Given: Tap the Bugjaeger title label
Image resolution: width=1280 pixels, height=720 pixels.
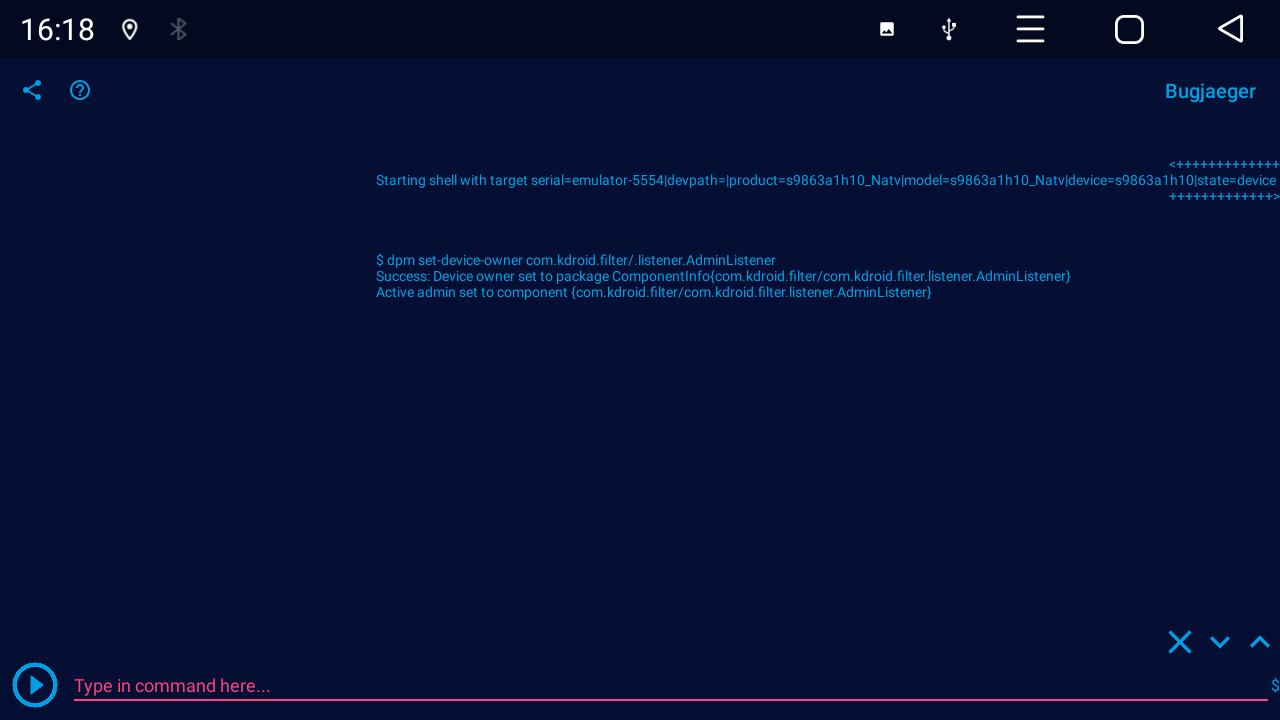Looking at the screenshot, I should (x=1210, y=91).
